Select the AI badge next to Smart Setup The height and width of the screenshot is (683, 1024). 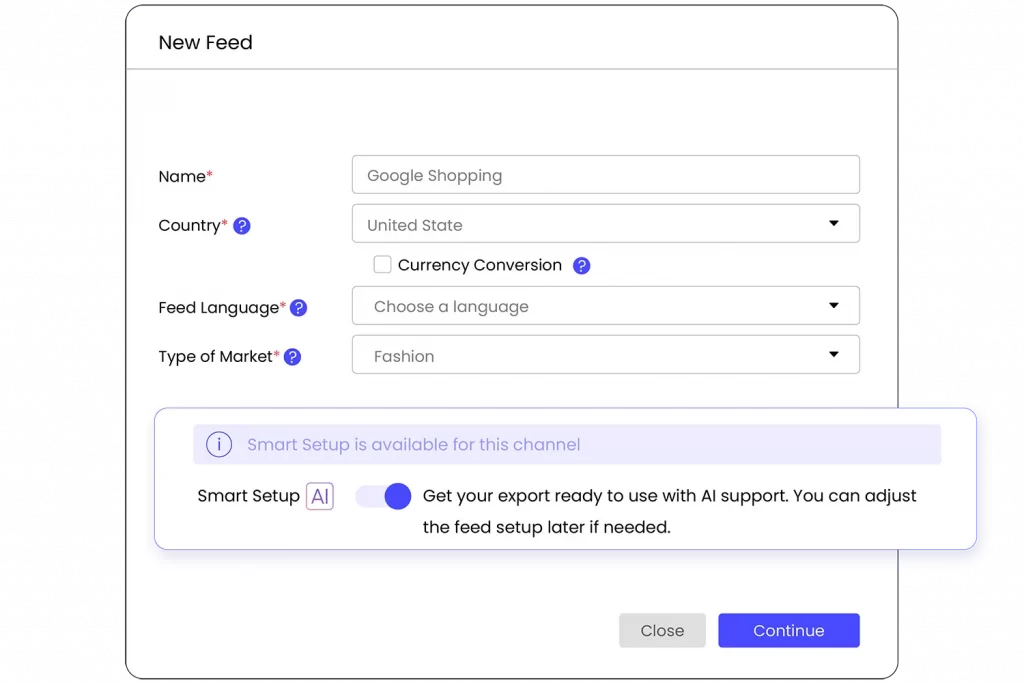pyautogui.click(x=320, y=495)
